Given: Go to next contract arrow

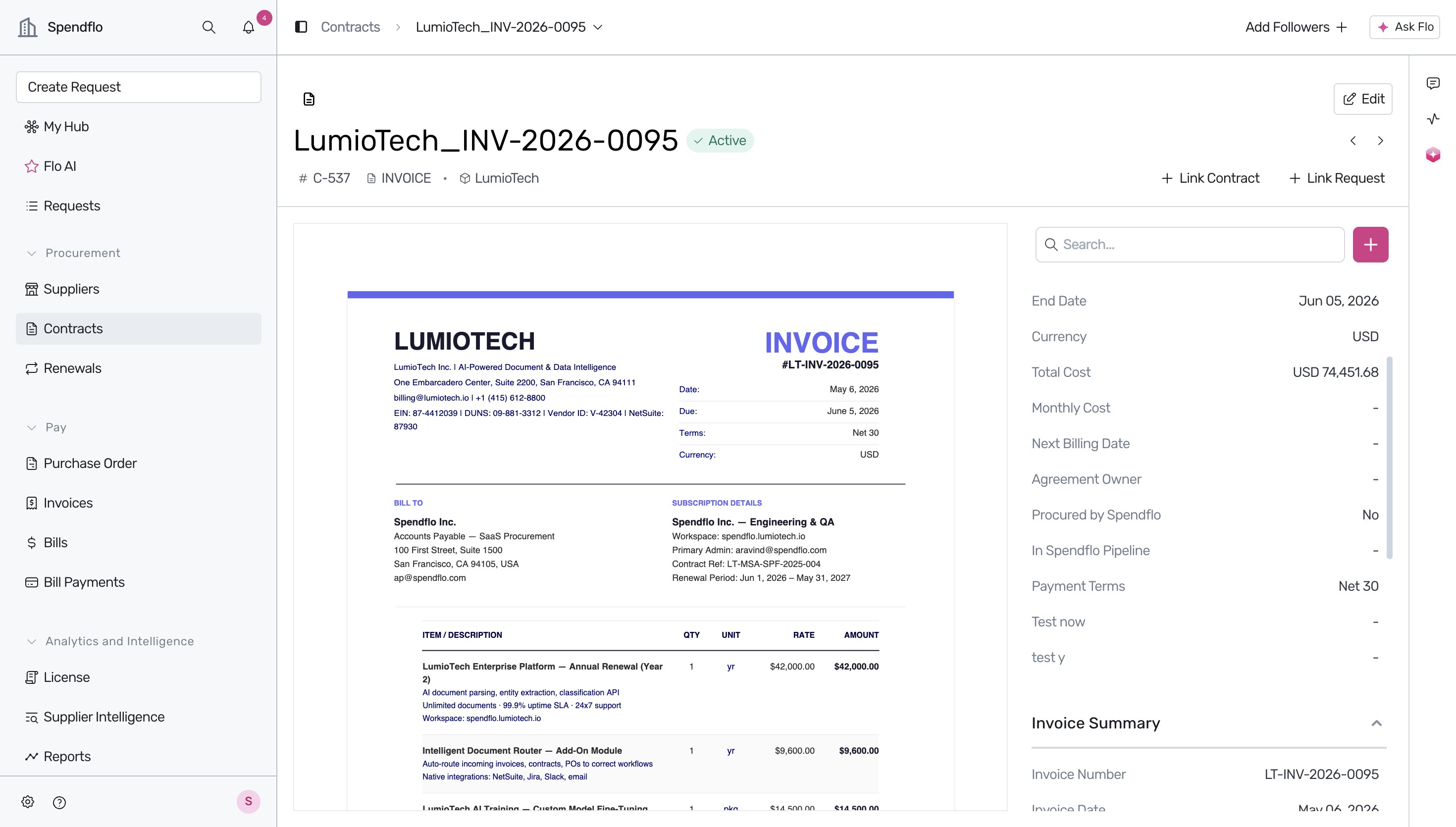Looking at the screenshot, I should [1380, 140].
